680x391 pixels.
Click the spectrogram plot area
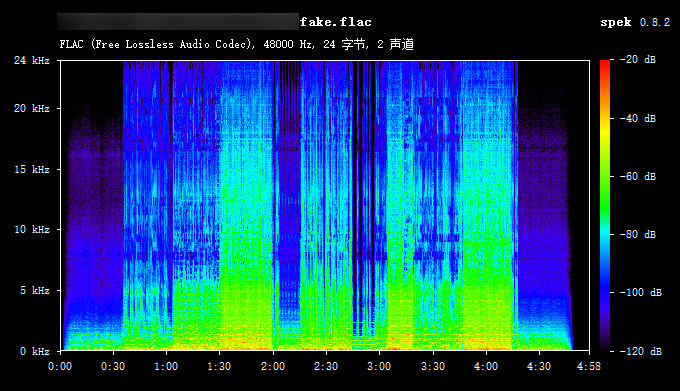(325, 205)
